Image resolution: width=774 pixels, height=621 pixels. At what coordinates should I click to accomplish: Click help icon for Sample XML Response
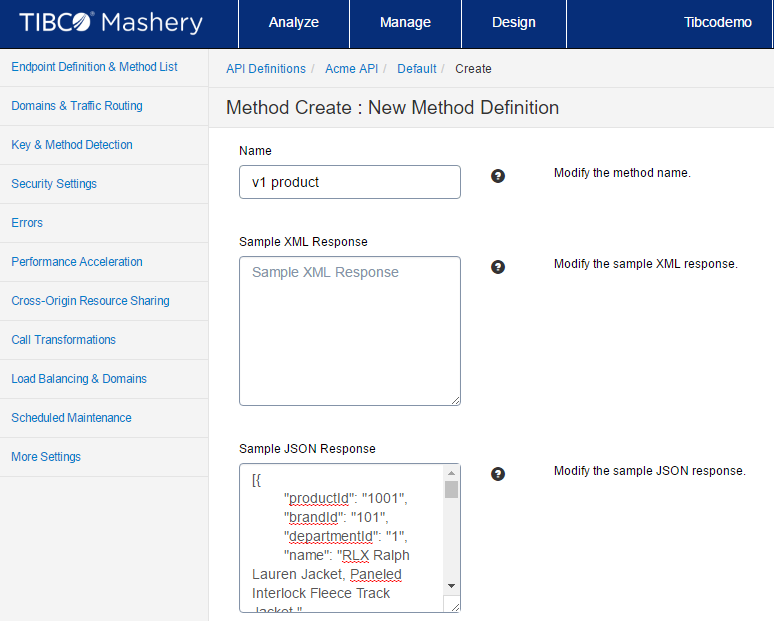(x=498, y=267)
